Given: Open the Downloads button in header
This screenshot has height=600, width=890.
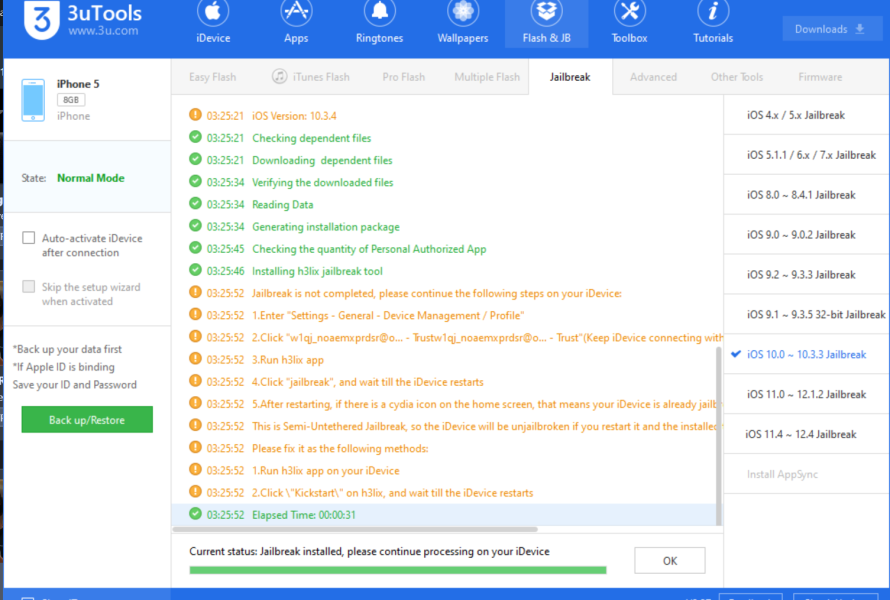Looking at the screenshot, I should [830, 29].
